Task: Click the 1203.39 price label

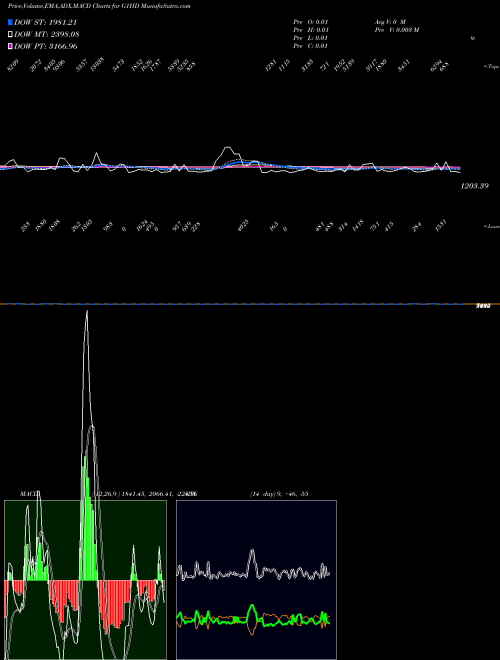Action: pyautogui.click(x=475, y=186)
